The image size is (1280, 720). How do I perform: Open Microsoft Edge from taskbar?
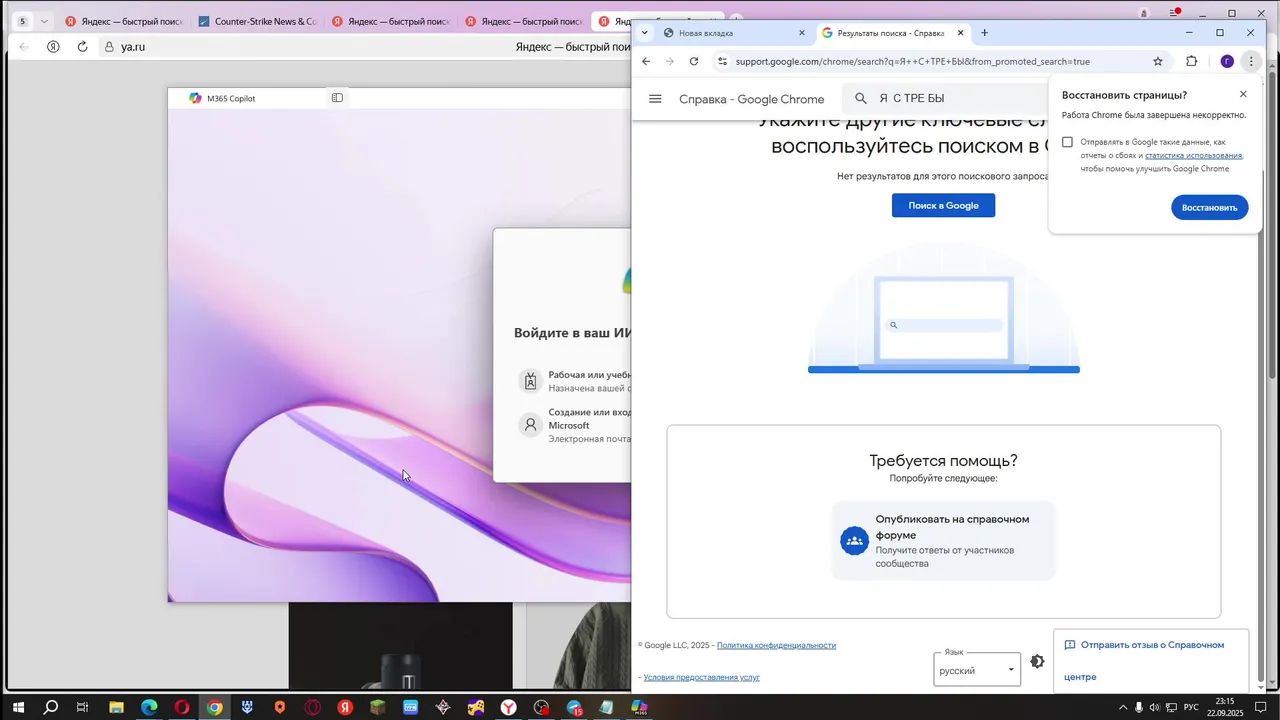pyautogui.click(x=149, y=707)
